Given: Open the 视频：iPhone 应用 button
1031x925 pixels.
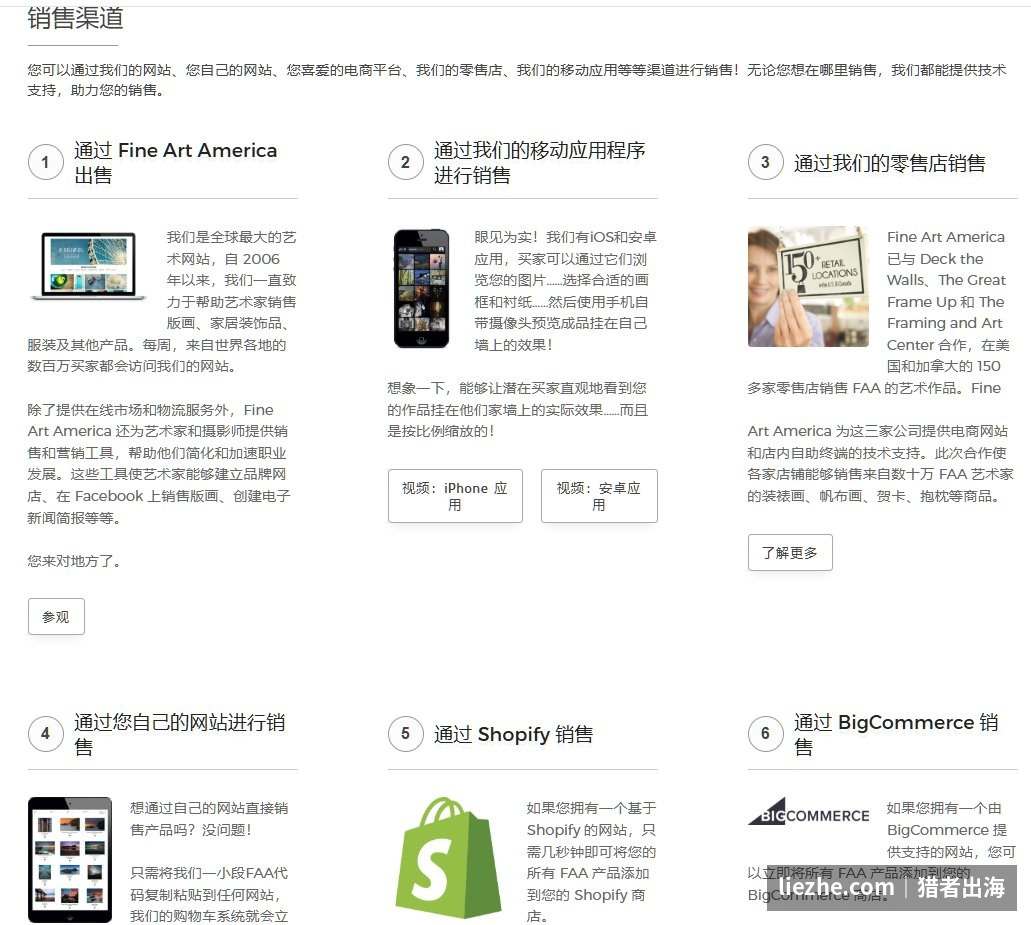Looking at the screenshot, I should (455, 496).
